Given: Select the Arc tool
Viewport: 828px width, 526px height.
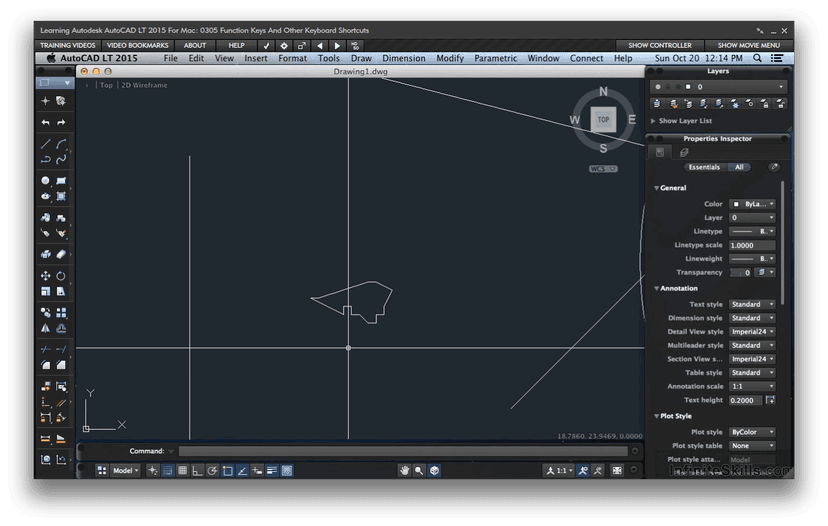Looking at the screenshot, I should click(61, 144).
